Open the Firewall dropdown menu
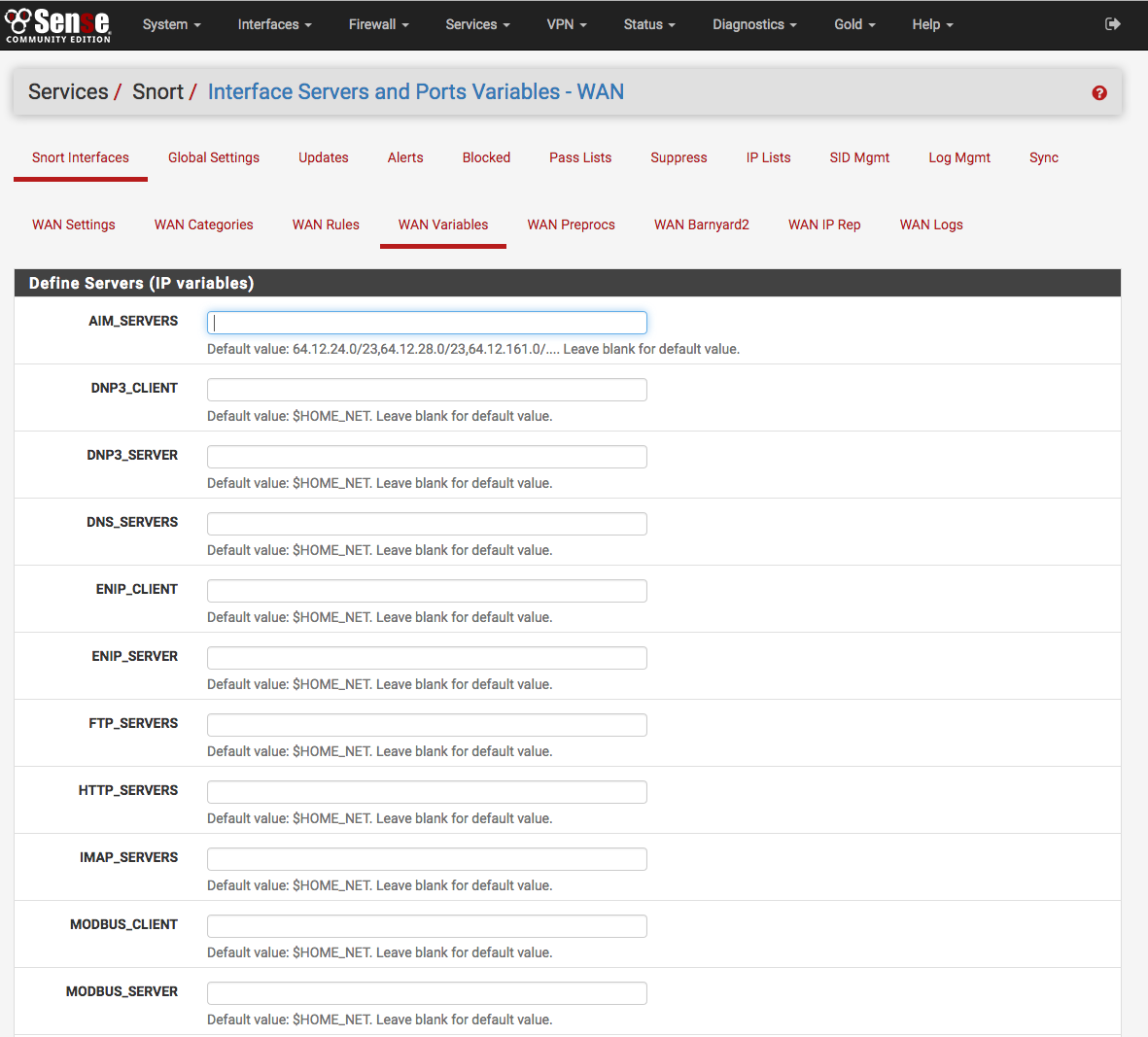The image size is (1148, 1037). click(378, 24)
